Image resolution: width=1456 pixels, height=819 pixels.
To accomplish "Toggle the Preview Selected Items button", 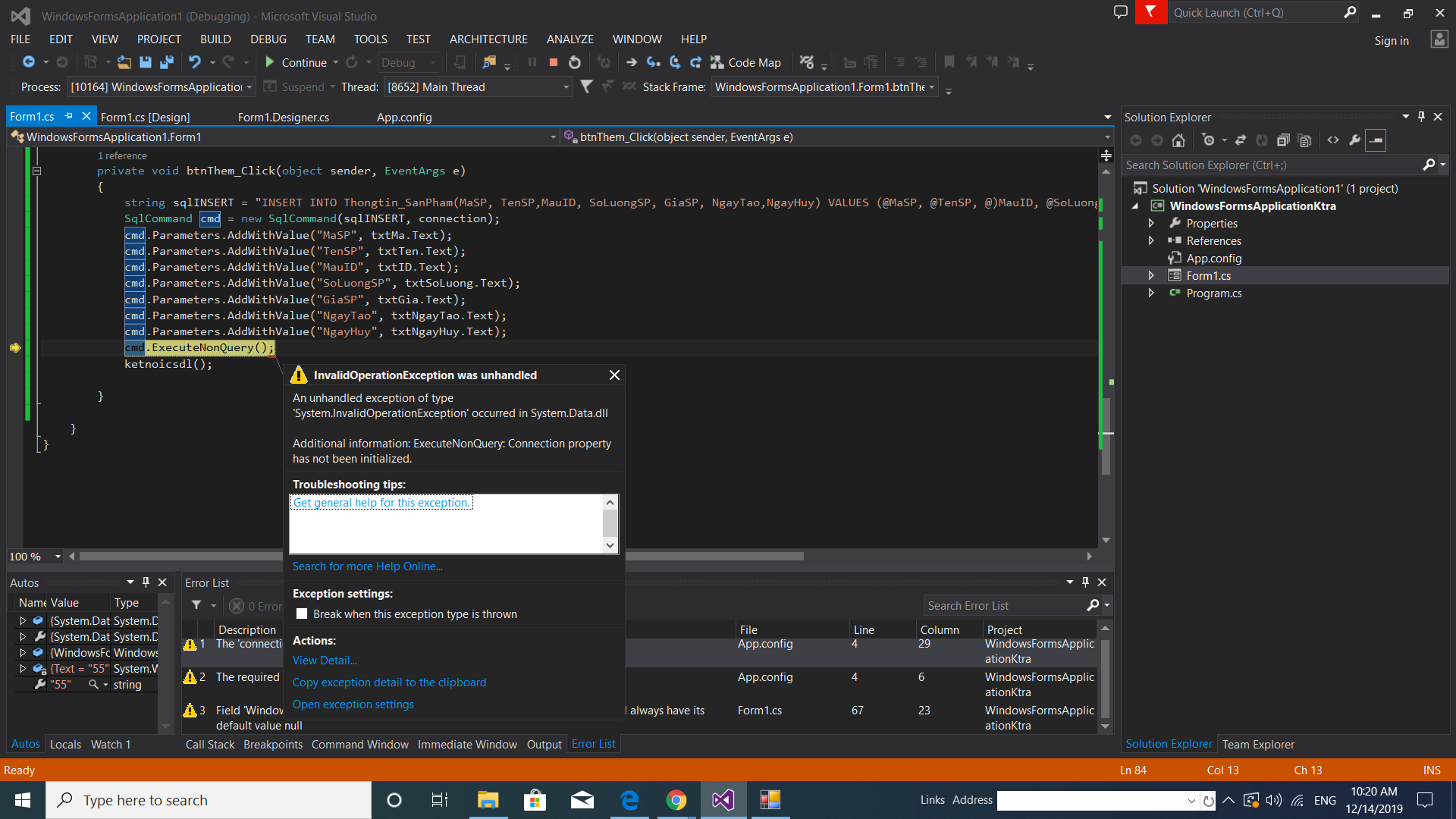I will click(x=1376, y=140).
